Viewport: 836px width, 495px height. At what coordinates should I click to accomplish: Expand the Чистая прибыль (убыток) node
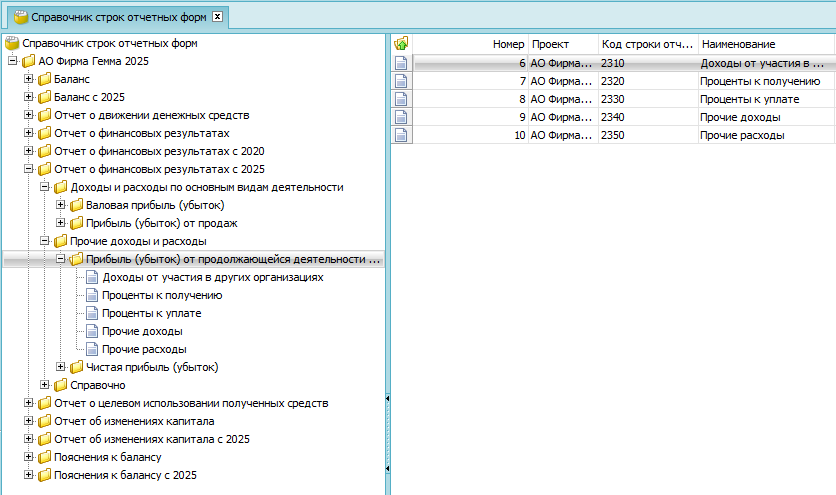click(x=61, y=367)
